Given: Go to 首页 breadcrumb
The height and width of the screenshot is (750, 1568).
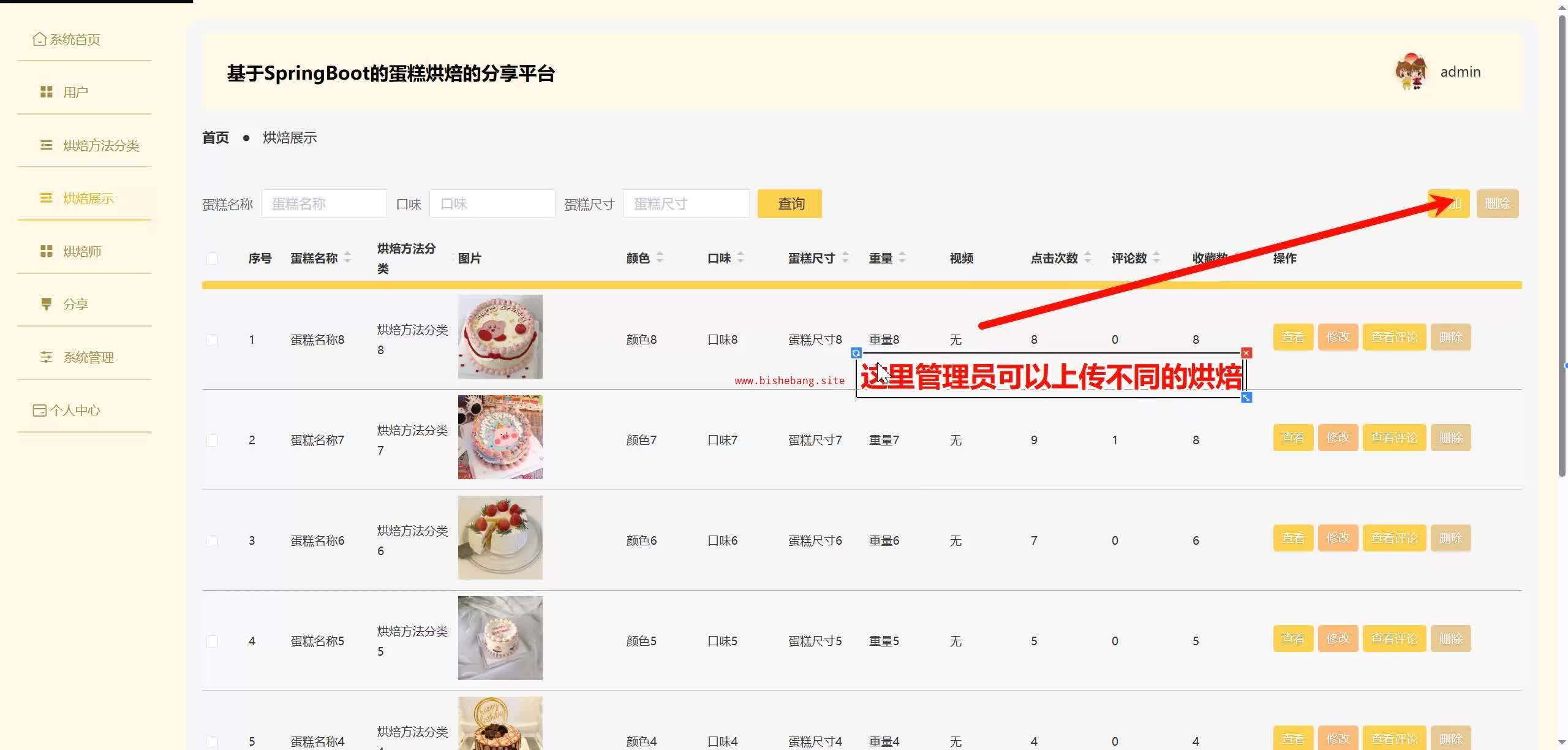Looking at the screenshot, I should 216,138.
